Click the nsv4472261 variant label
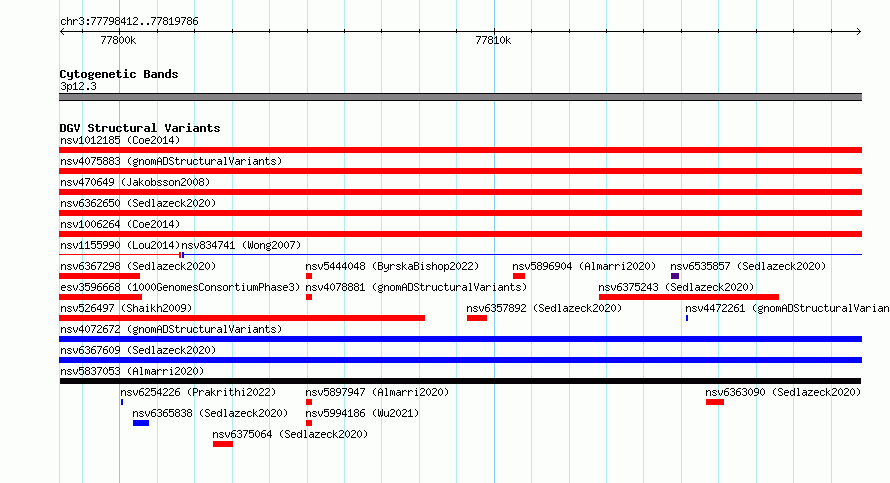The height and width of the screenshot is (483, 890). coord(787,308)
